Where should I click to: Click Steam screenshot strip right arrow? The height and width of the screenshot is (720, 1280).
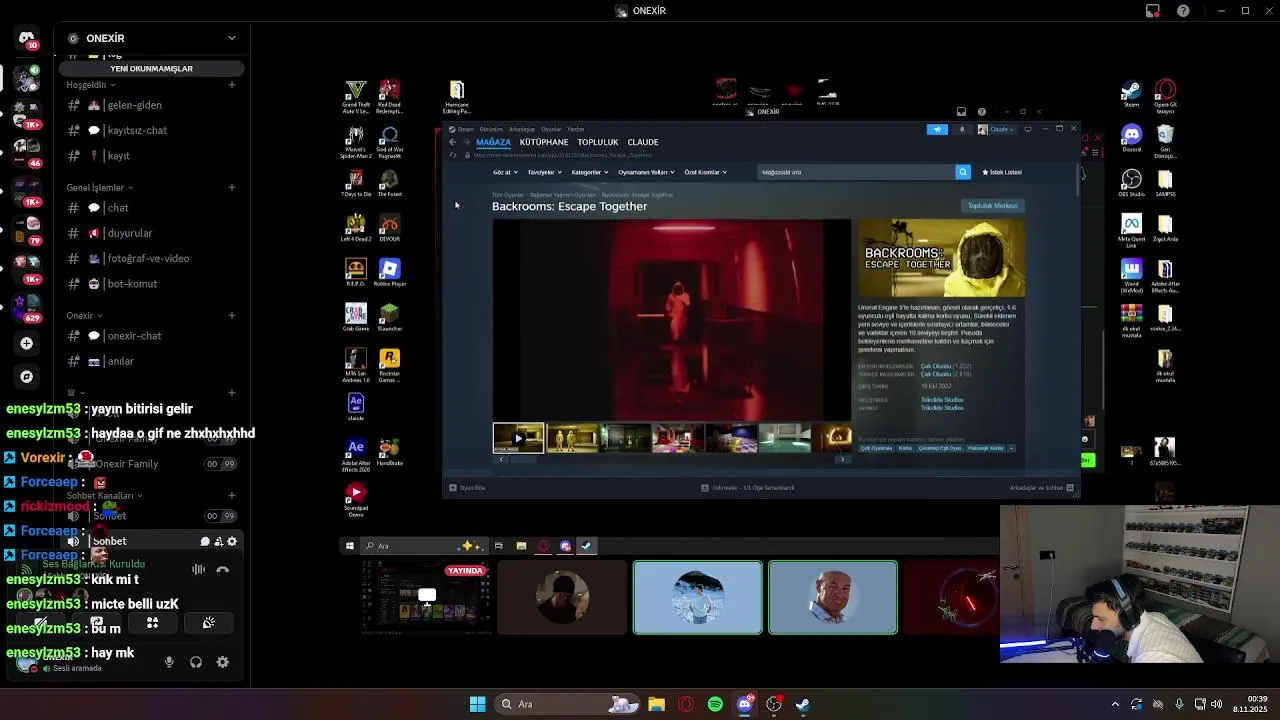point(842,459)
